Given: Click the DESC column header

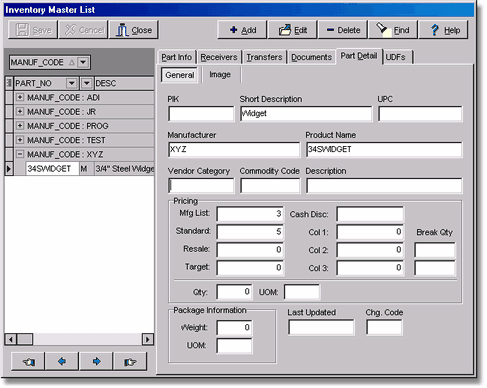Looking at the screenshot, I should point(124,83).
